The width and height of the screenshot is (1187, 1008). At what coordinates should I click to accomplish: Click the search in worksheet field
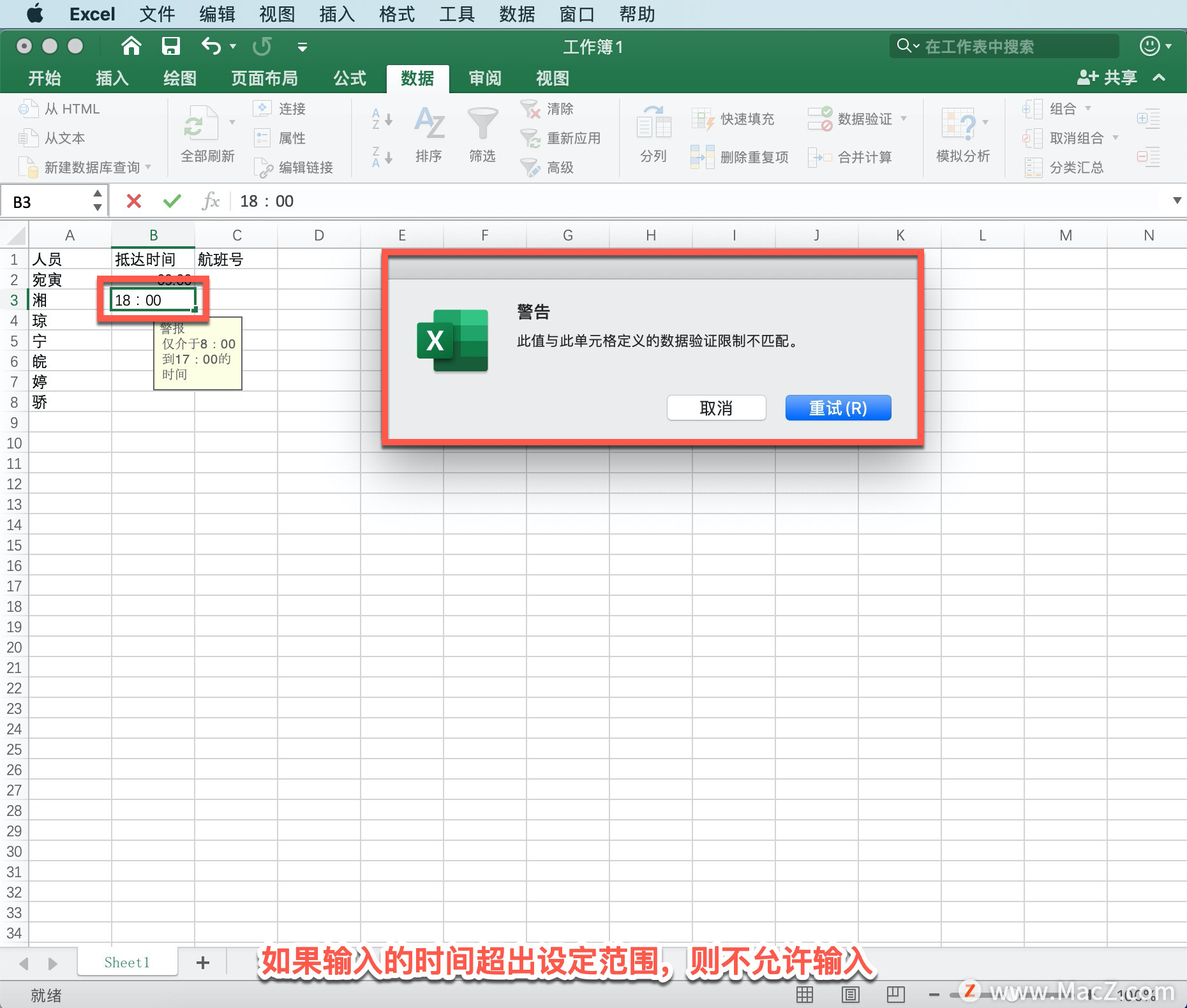pos(1004,46)
